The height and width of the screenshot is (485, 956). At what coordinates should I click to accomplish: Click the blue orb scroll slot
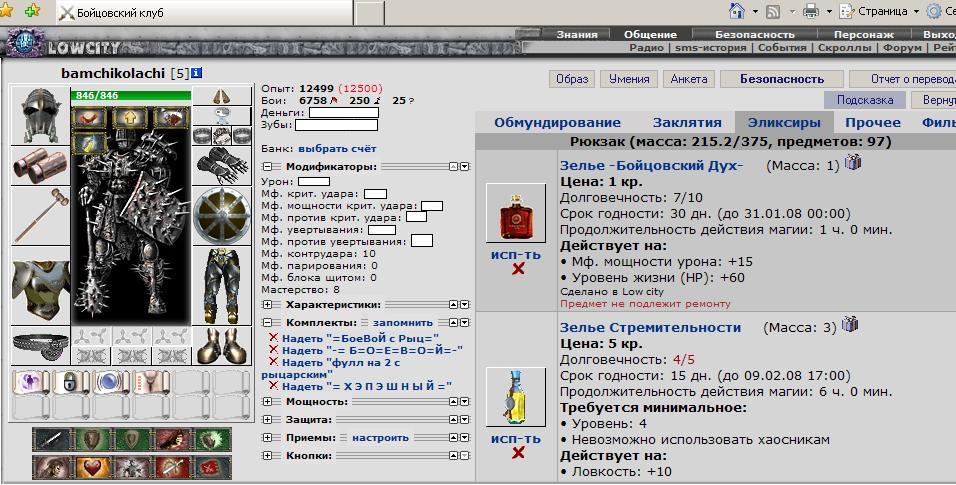point(111,383)
